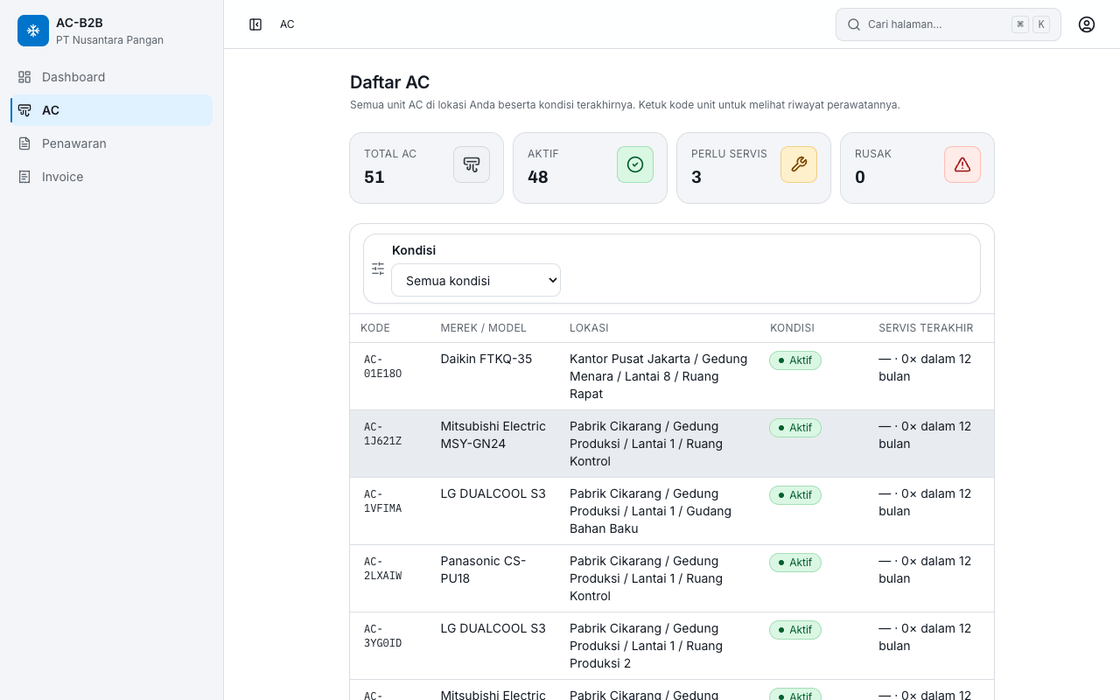Toggle the sidebar collapse icon
The image size is (1120, 700).
click(x=255, y=24)
